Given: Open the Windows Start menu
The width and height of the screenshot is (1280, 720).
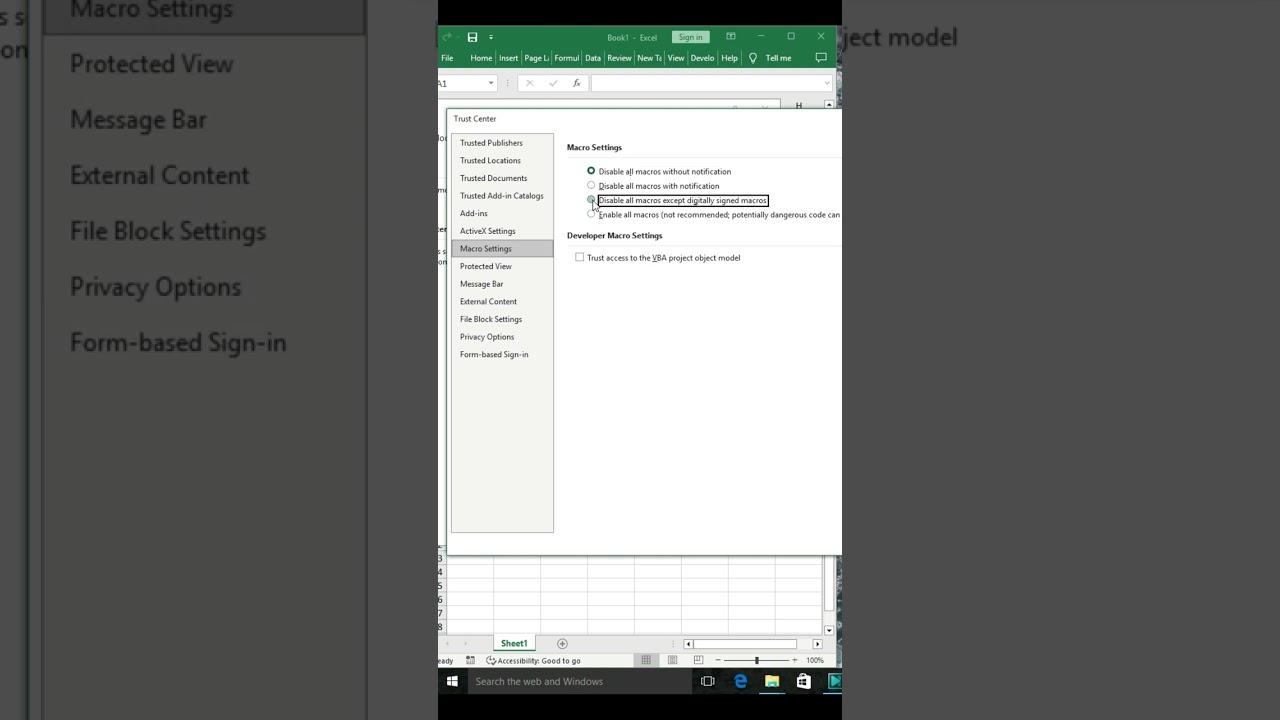Looking at the screenshot, I should click(452, 681).
